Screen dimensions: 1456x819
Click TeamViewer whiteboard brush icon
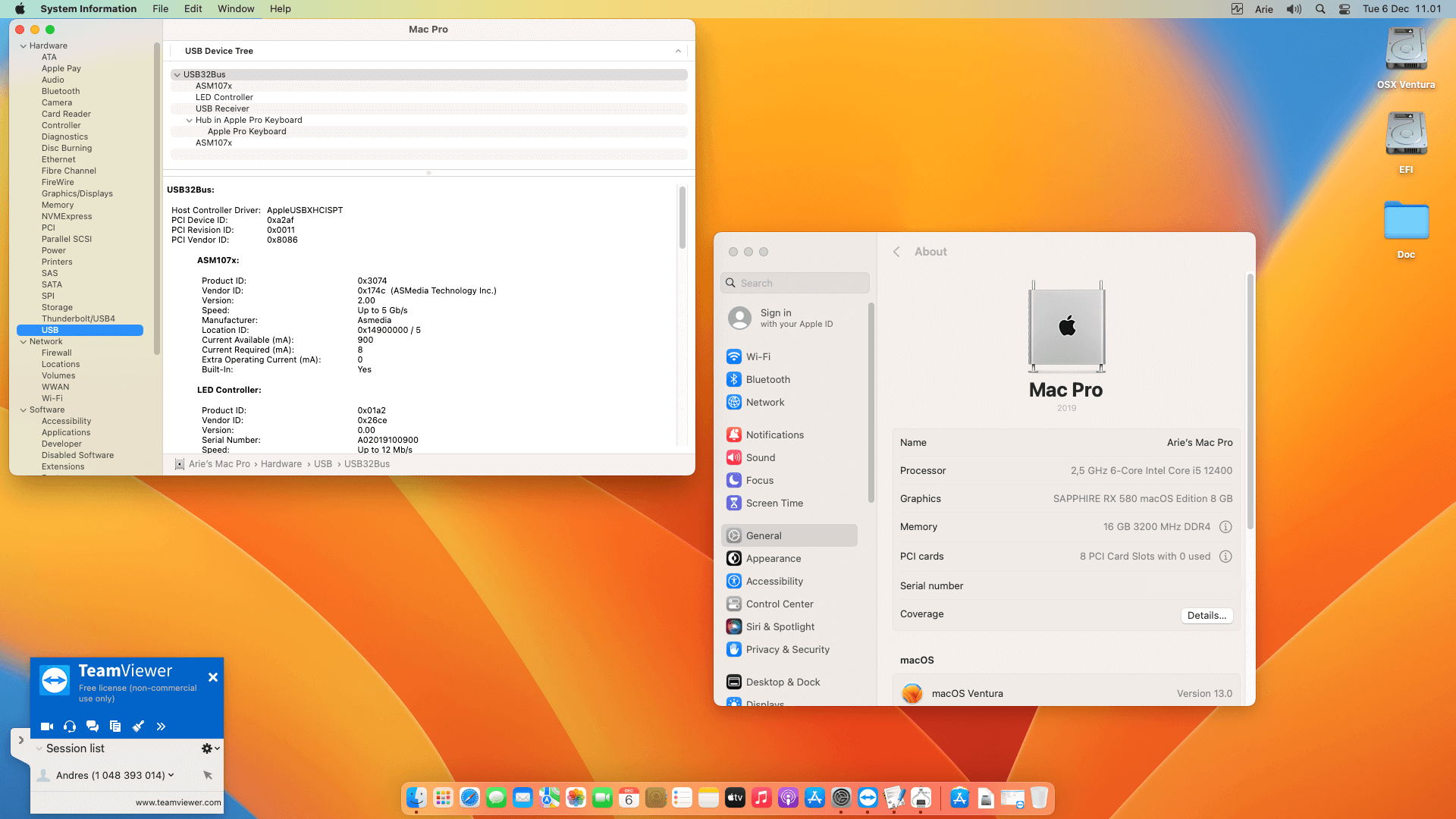point(138,726)
